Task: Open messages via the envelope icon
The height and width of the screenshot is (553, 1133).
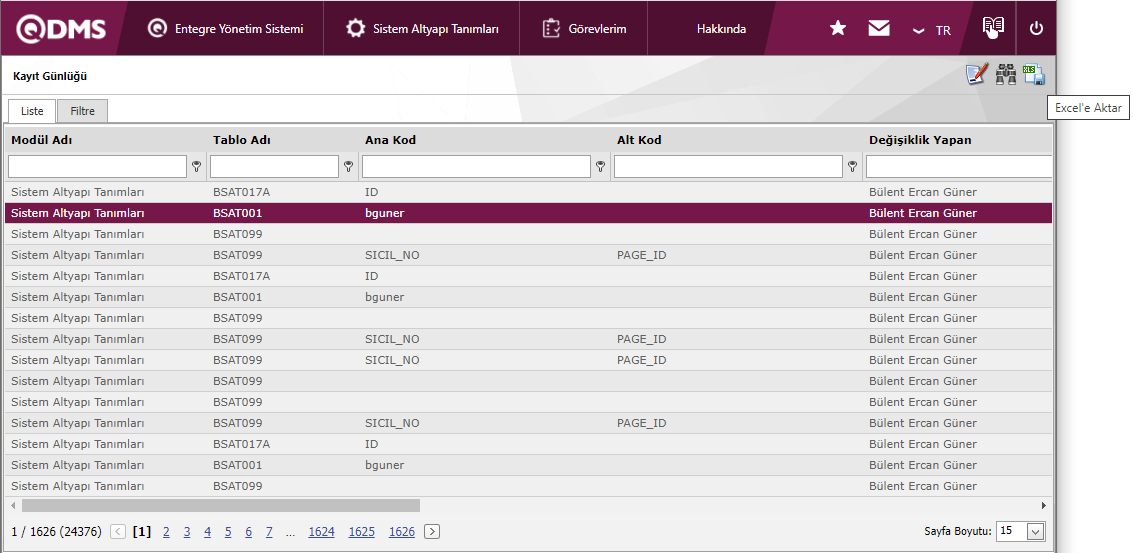Action: click(879, 29)
